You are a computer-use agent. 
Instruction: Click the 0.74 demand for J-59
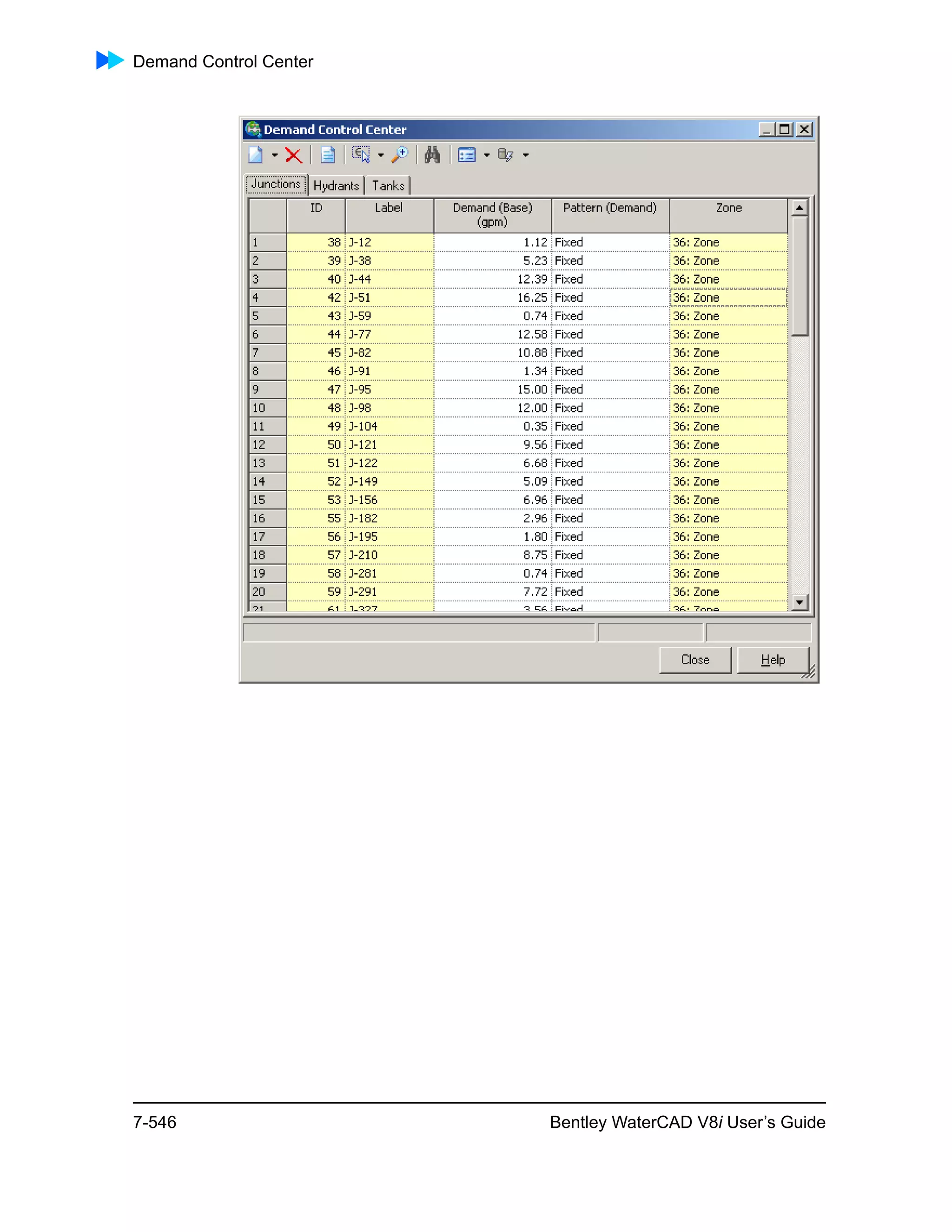point(535,316)
